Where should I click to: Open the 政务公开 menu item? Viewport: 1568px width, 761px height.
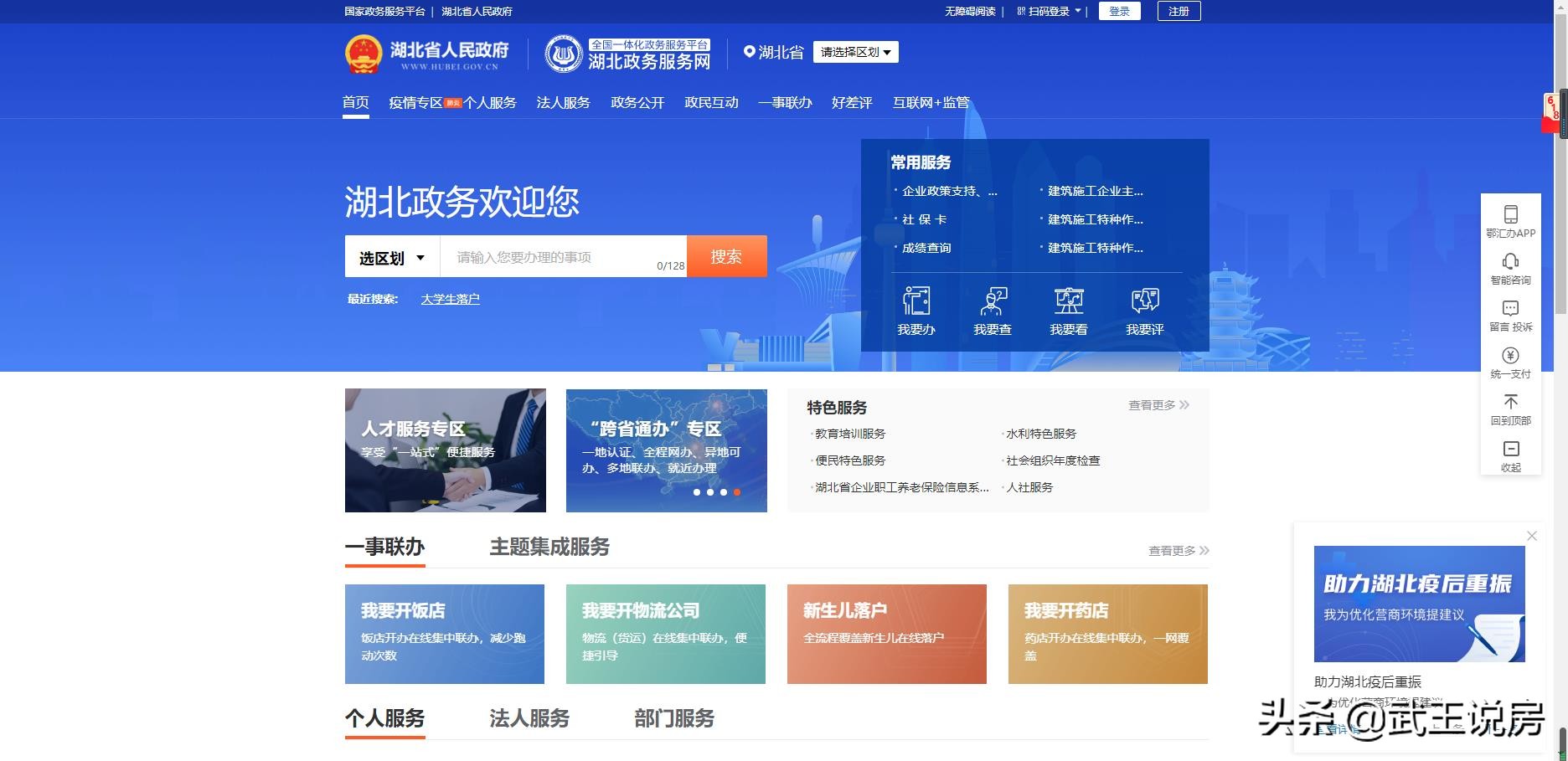[637, 102]
